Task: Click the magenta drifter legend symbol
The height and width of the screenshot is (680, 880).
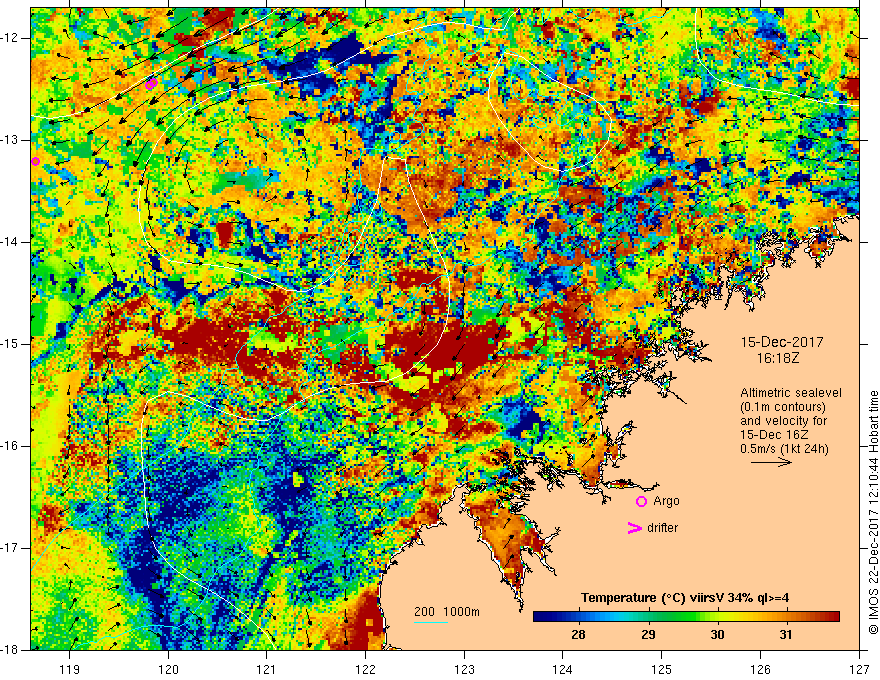Action: [x=634, y=527]
